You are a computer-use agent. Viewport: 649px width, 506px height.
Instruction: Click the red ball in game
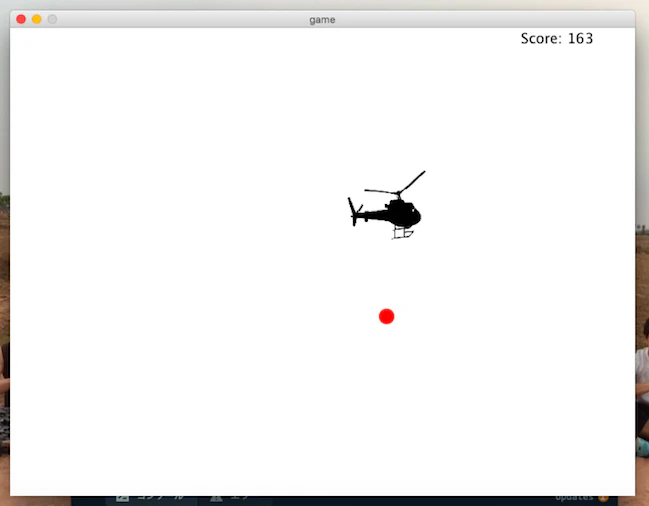pyautogui.click(x=387, y=317)
